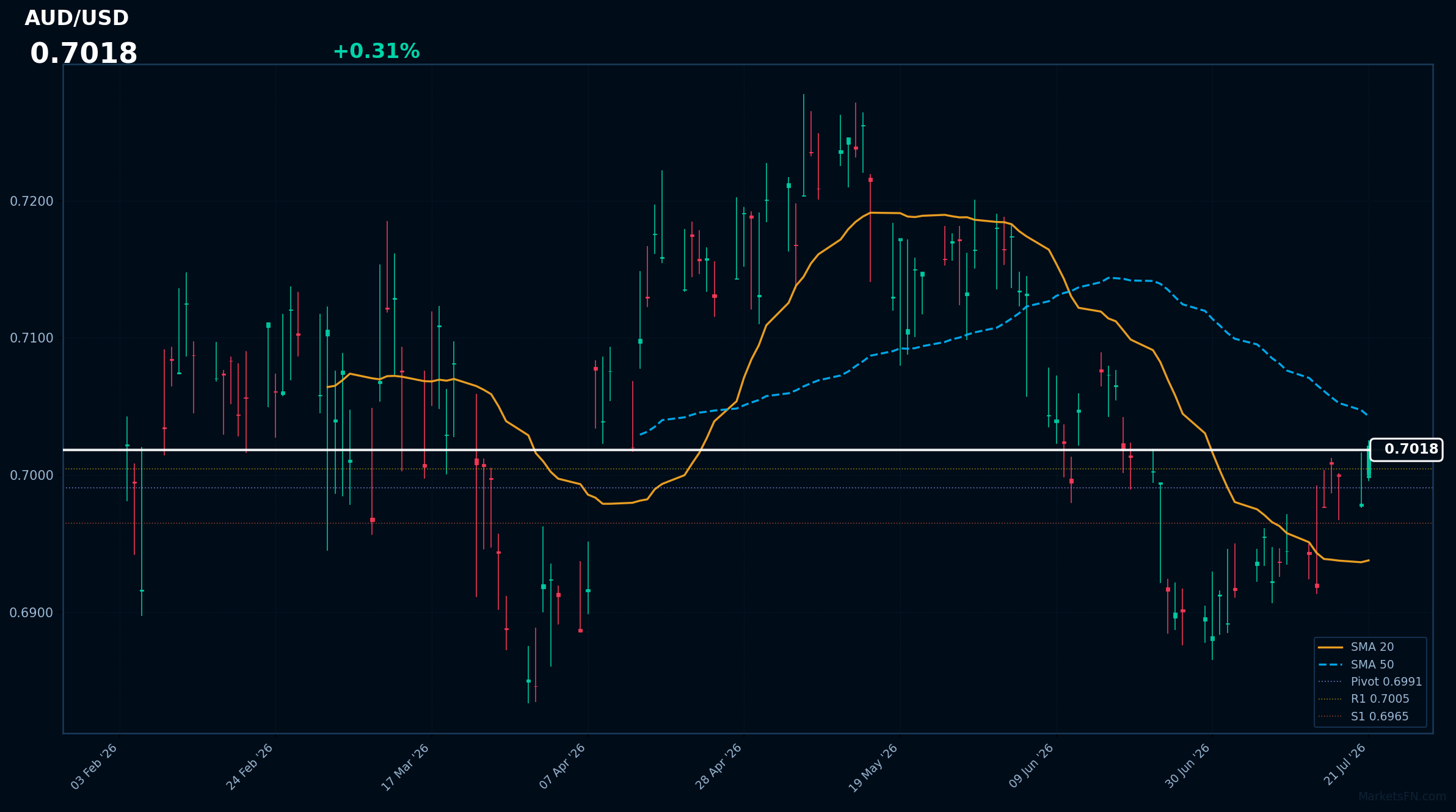1456x812 pixels.
Task: Click the 0.6900 y-axis label
Action: click(x=32, y=613)
